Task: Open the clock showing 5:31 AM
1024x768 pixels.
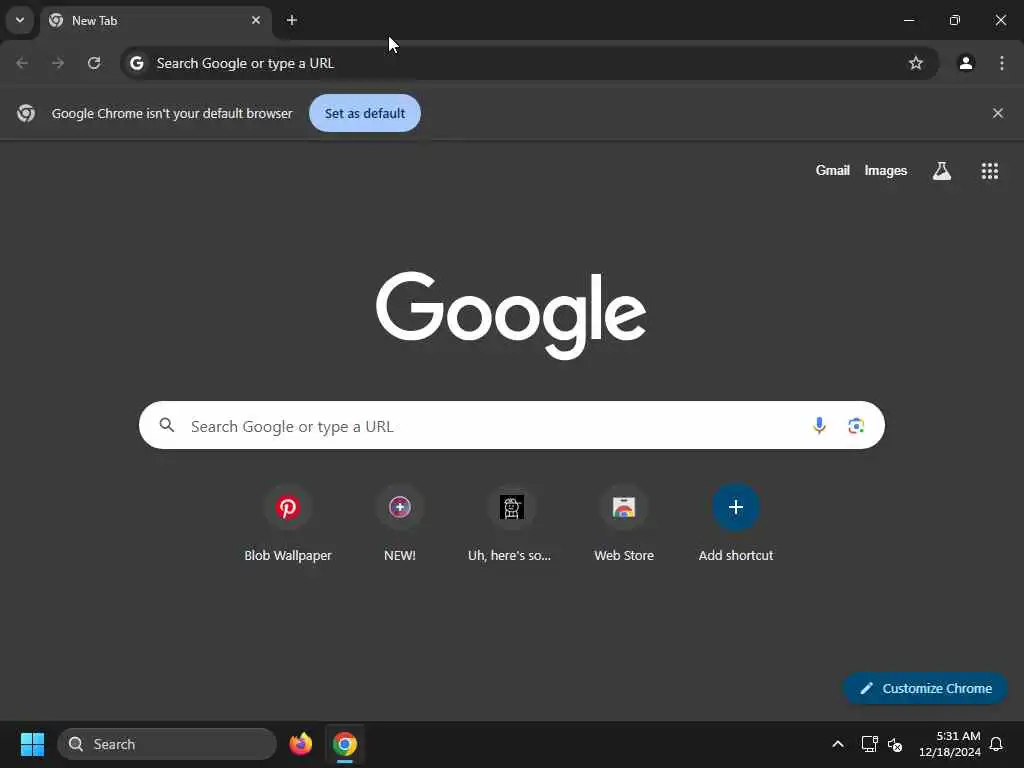Action: [x=950, y=744]
